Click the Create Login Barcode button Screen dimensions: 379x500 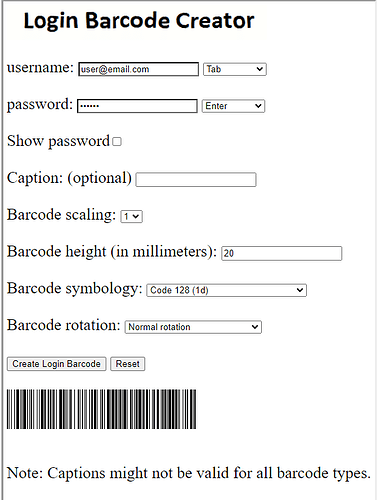57,364
